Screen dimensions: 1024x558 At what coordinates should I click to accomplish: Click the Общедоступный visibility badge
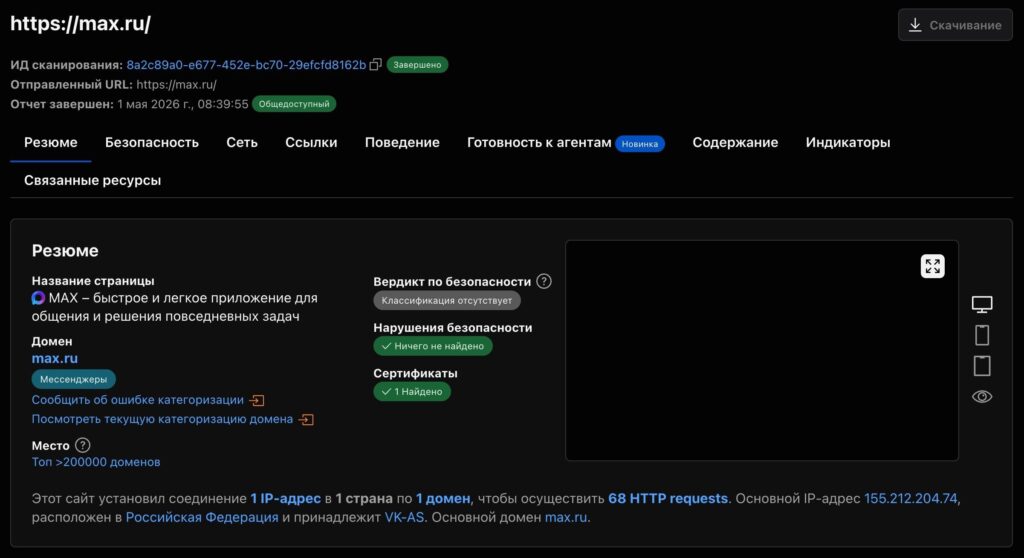tap(294, 104)
